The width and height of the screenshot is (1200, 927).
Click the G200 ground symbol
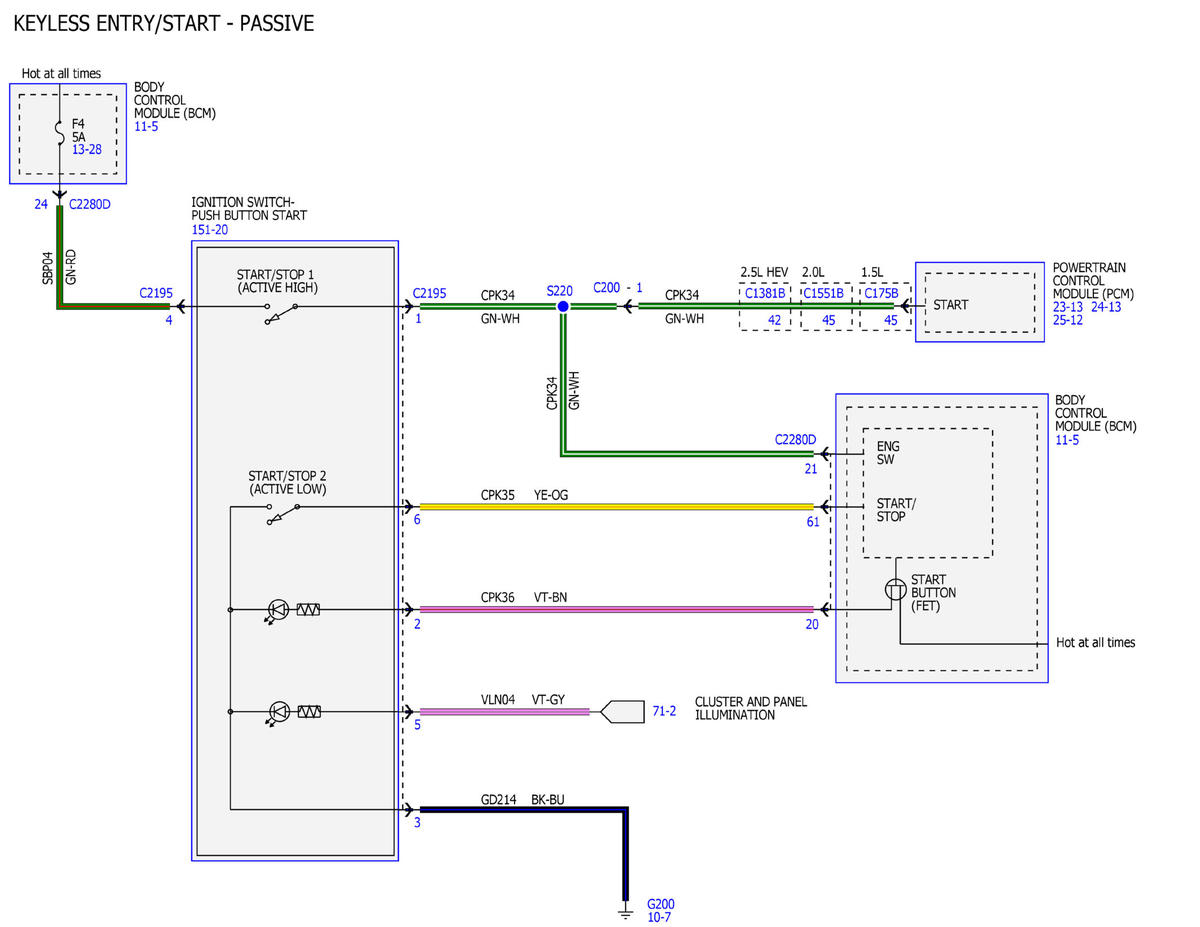pos(627,912)
